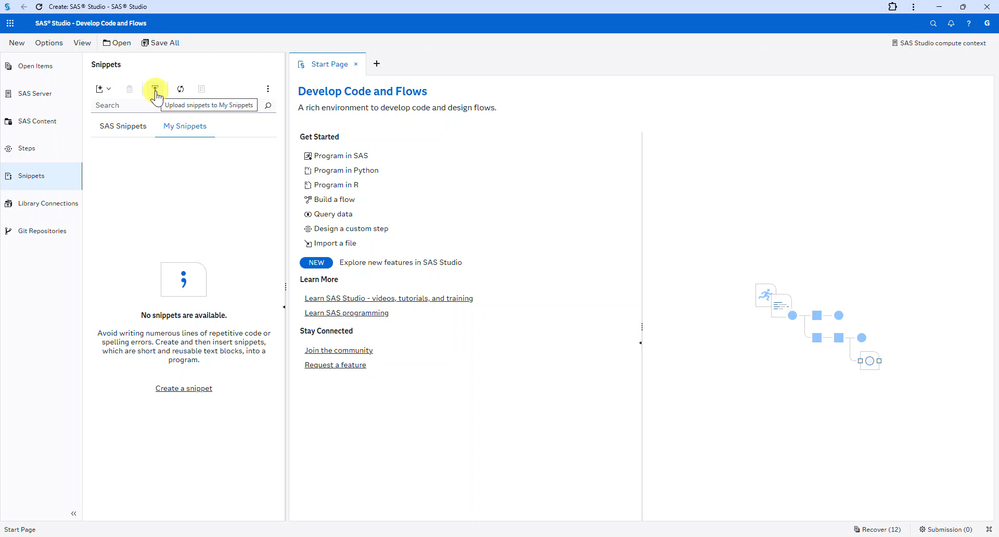Close the Start Page tab
Image resolution: width=999 pixels, height=537 pixels.
pos(356,64)
